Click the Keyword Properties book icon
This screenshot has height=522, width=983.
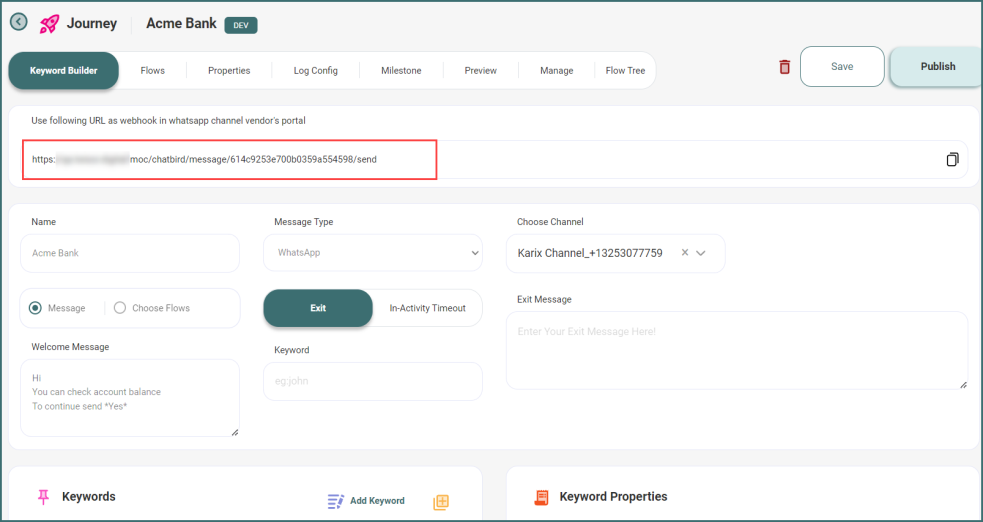(x=541, y=497)
